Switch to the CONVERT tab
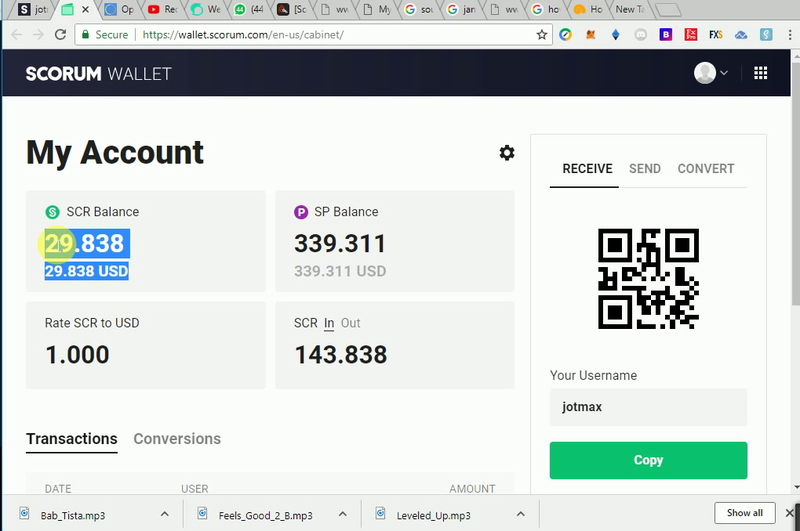 706,169
